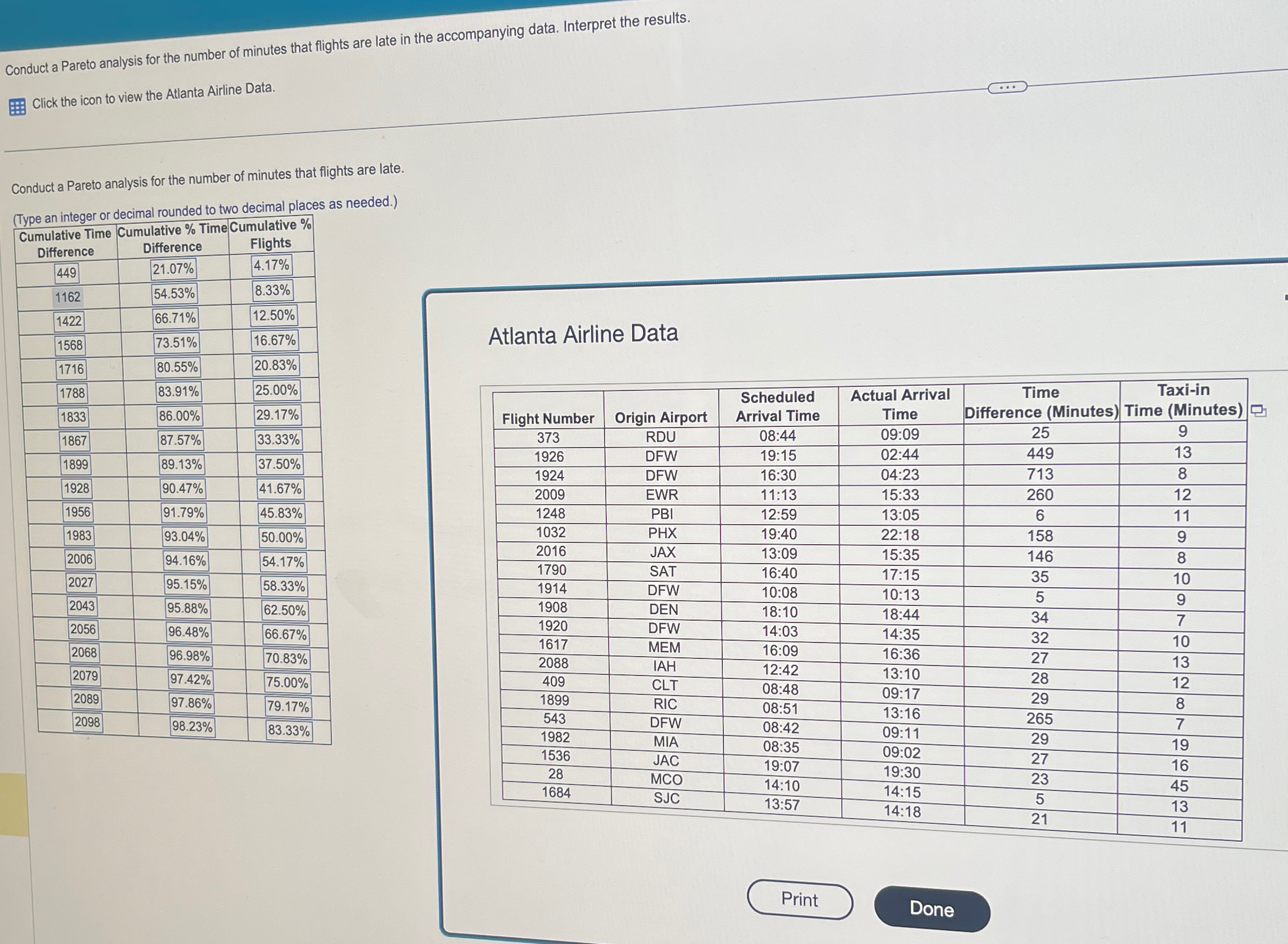Select input box containing 1422

pyautogui.click(x=69, y=321)
